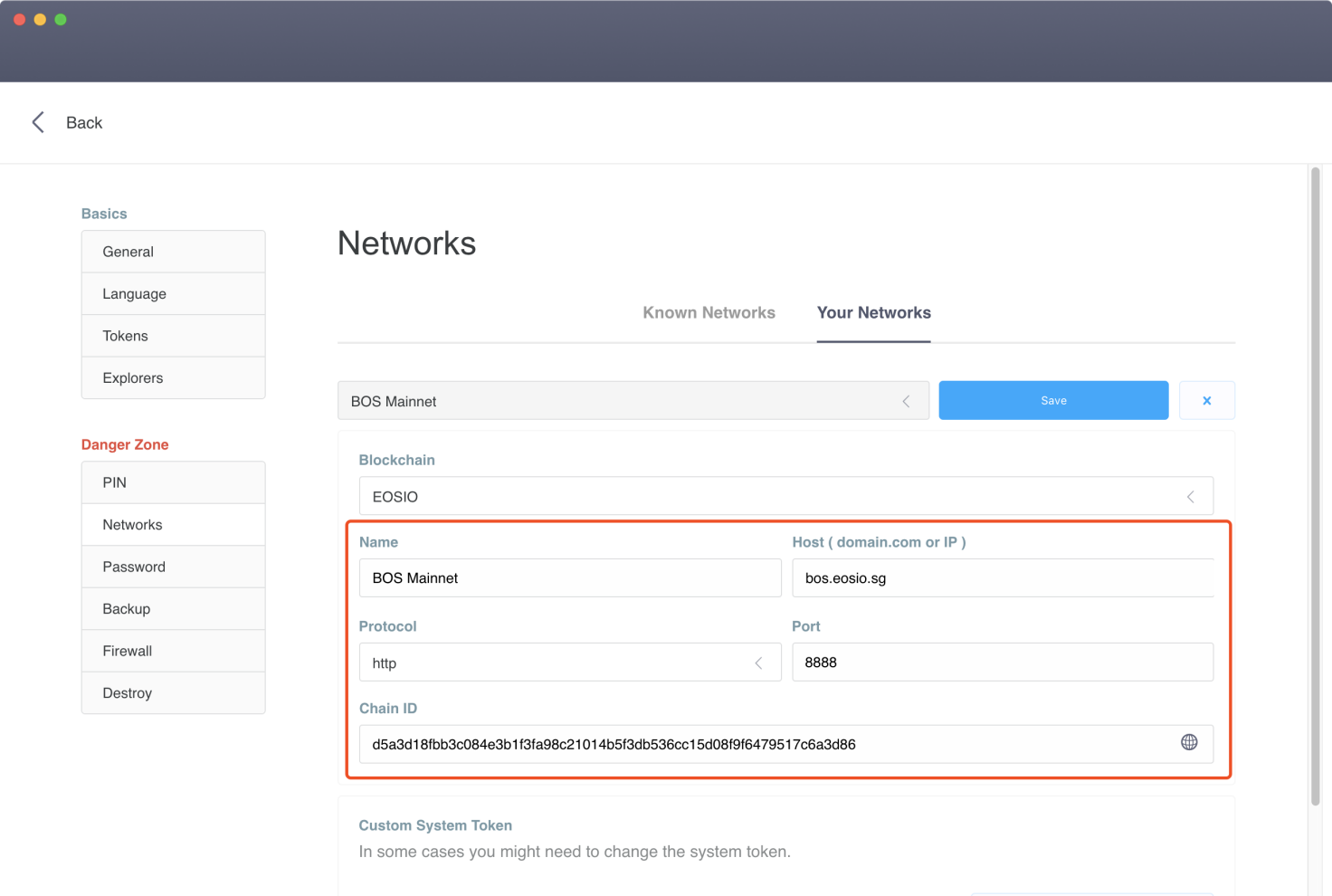Click the Back text link
Viewport: 1332px width, 896px height.
(x=84, y=123)
